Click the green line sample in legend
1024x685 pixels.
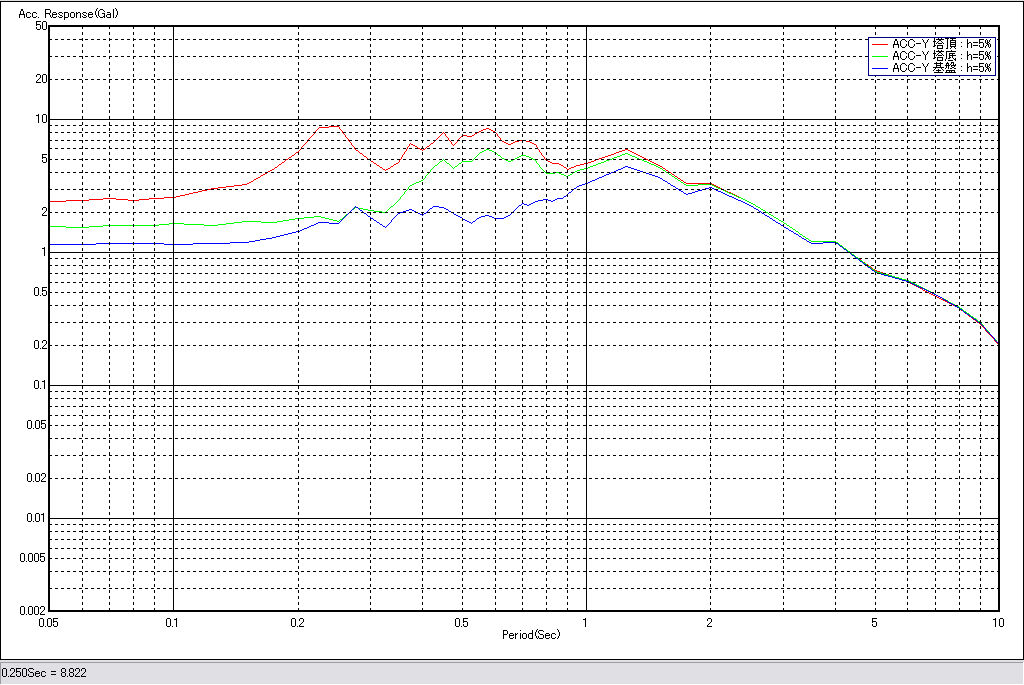880,56
